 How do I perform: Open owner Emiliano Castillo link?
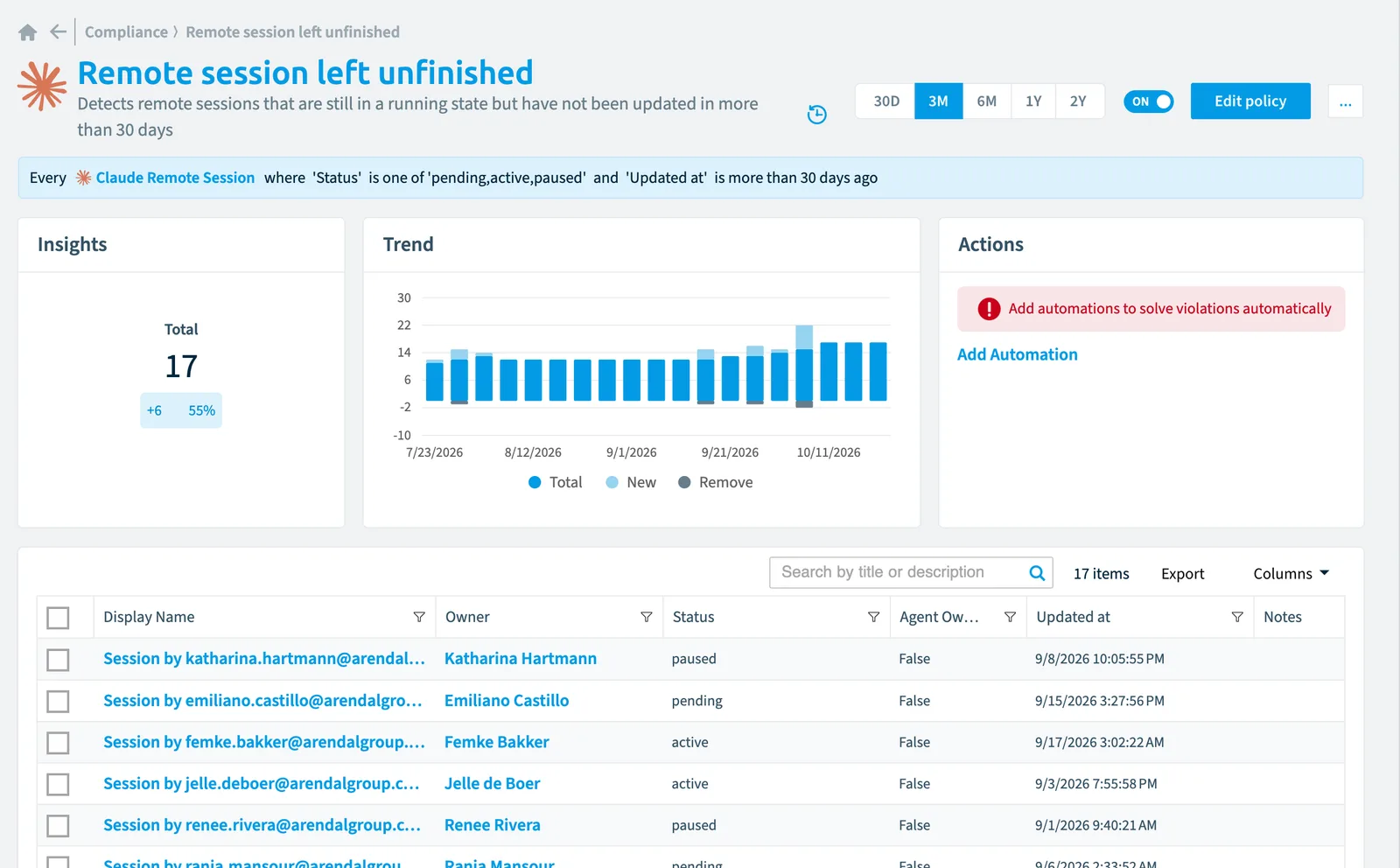pos(507,700)
